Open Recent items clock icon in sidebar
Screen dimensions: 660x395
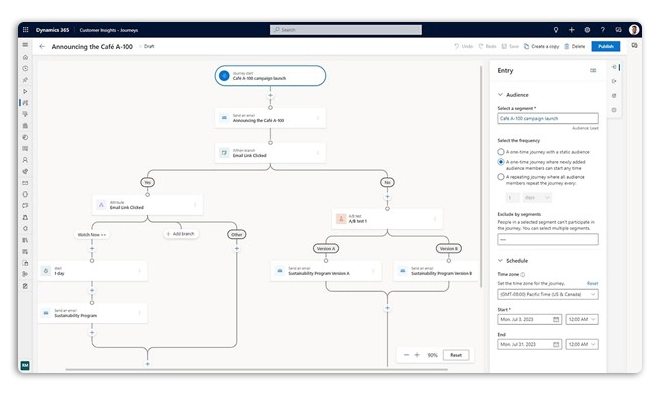pyautogui.click(x=25, y=68)
